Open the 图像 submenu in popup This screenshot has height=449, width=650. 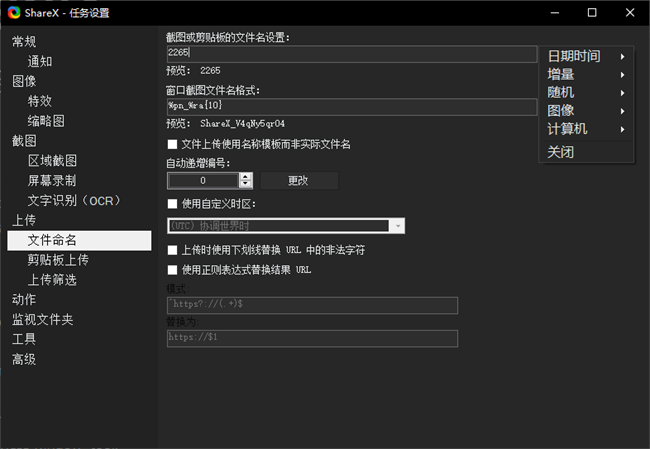click(586, 110)
